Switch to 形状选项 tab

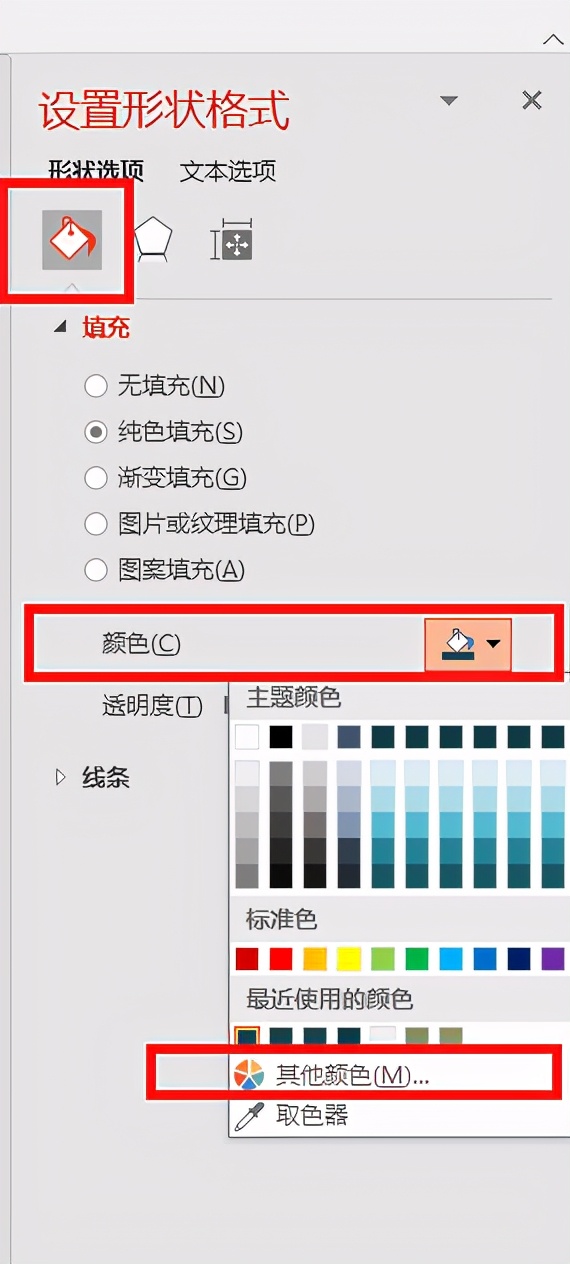tap(95, 171)
